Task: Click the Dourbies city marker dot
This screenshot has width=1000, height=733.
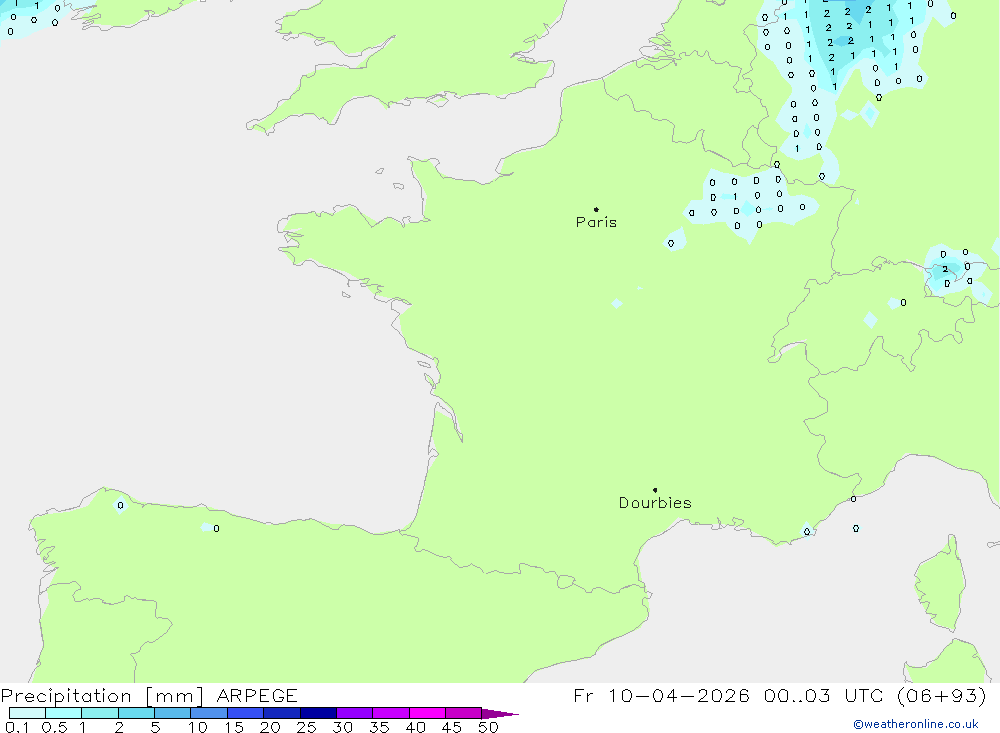Action: [655, 490]
